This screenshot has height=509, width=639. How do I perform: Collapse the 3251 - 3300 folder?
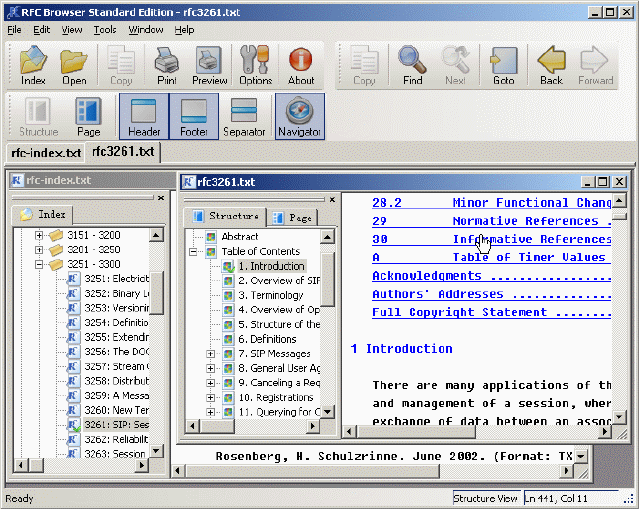point(39,264)
